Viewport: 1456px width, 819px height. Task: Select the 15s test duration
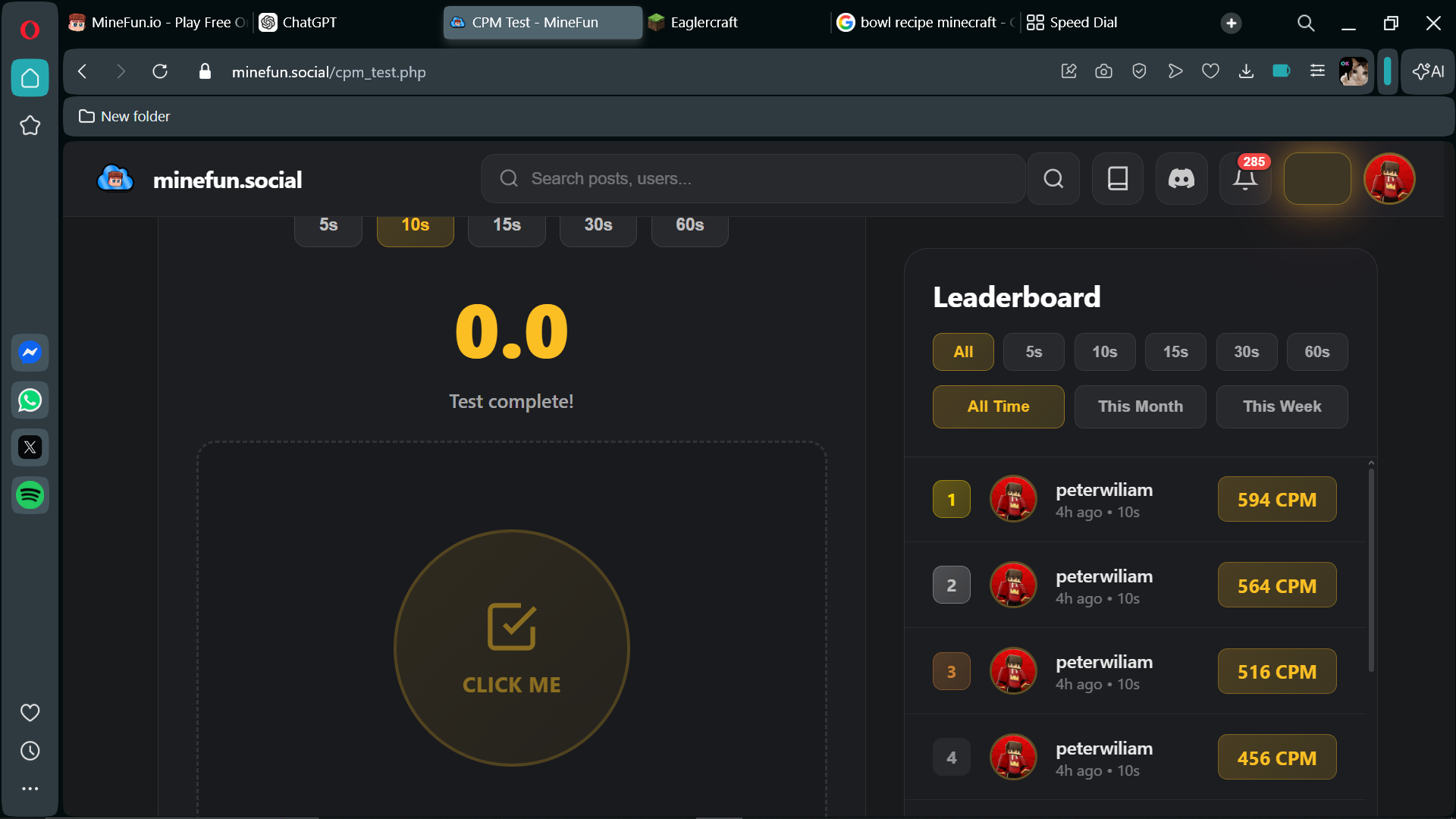tap(507, 225)
